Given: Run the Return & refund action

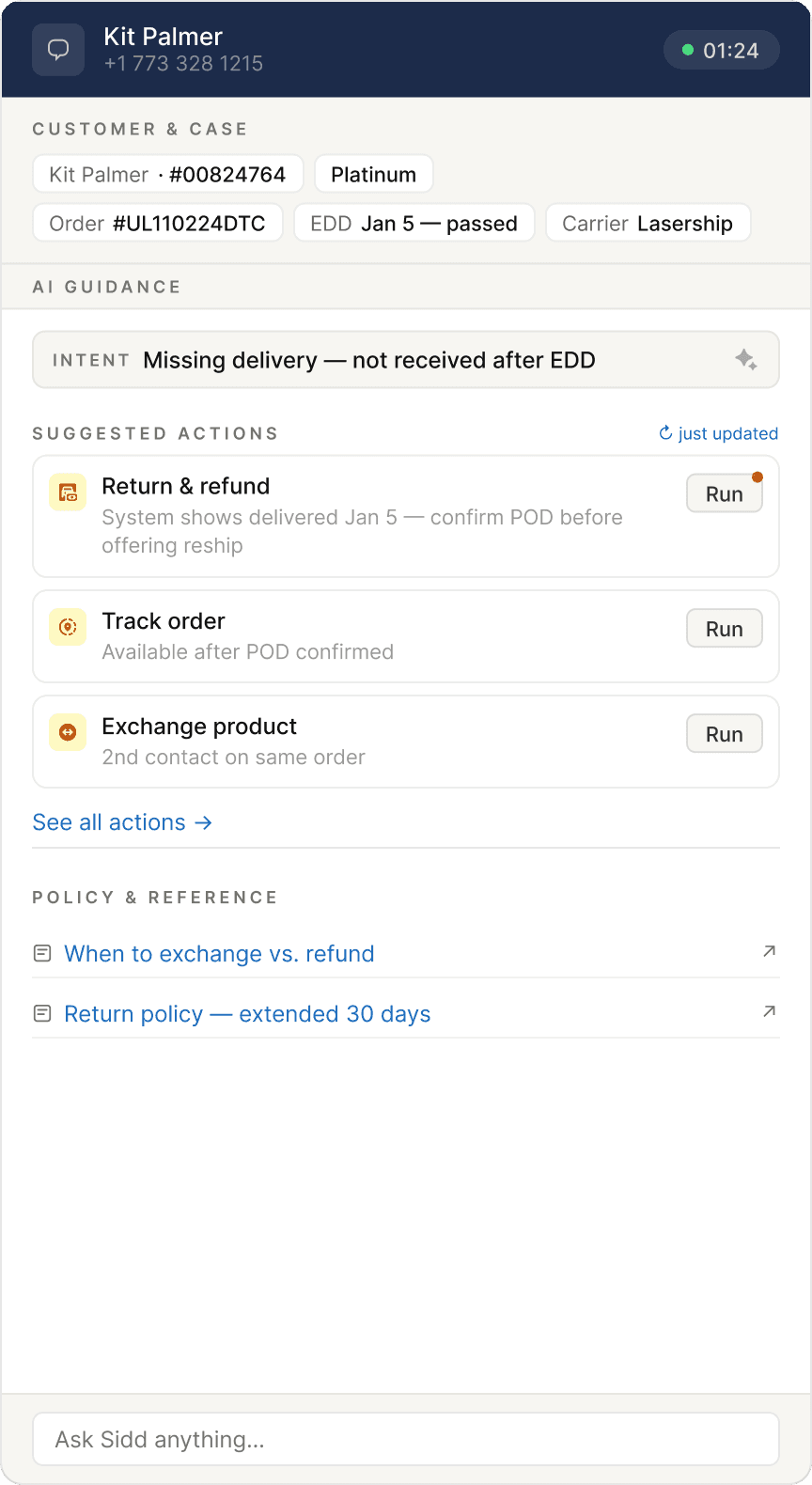Looking at the screenshot, I should (x=724, y=494).
